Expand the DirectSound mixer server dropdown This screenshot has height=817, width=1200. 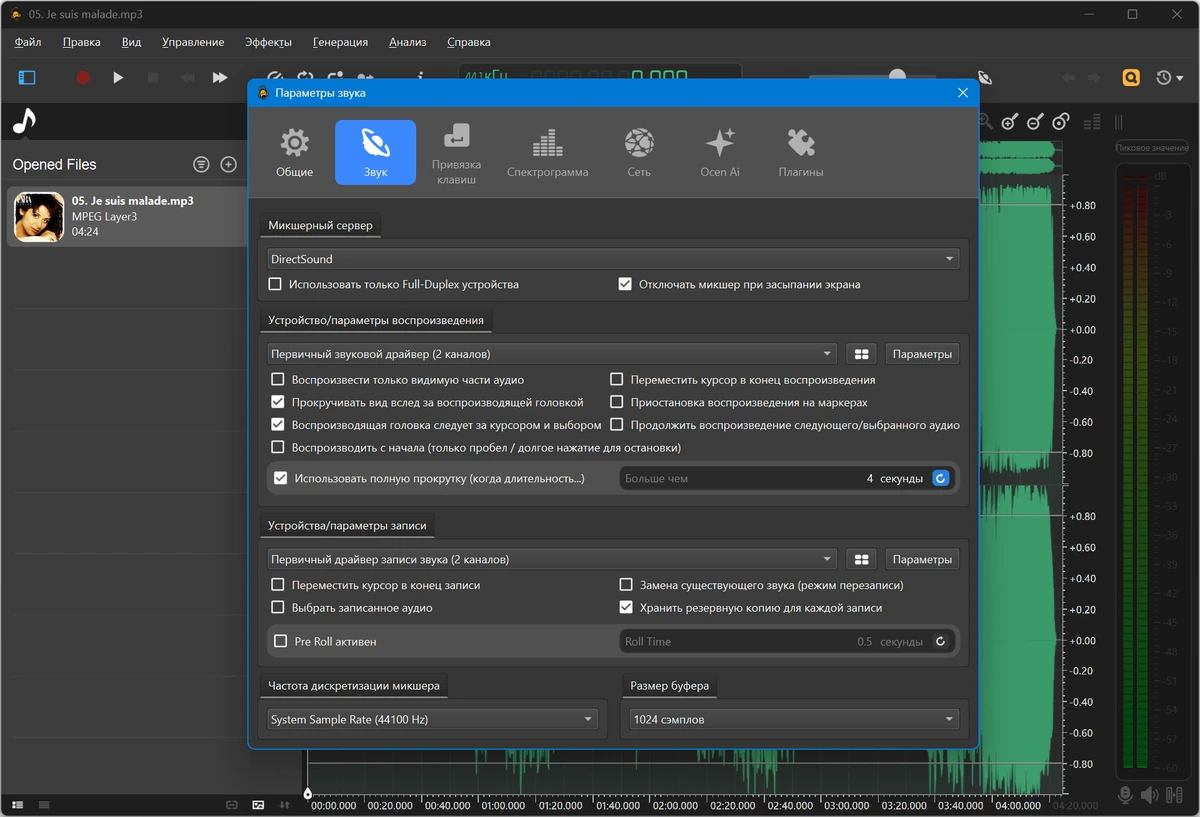point(612,259)
